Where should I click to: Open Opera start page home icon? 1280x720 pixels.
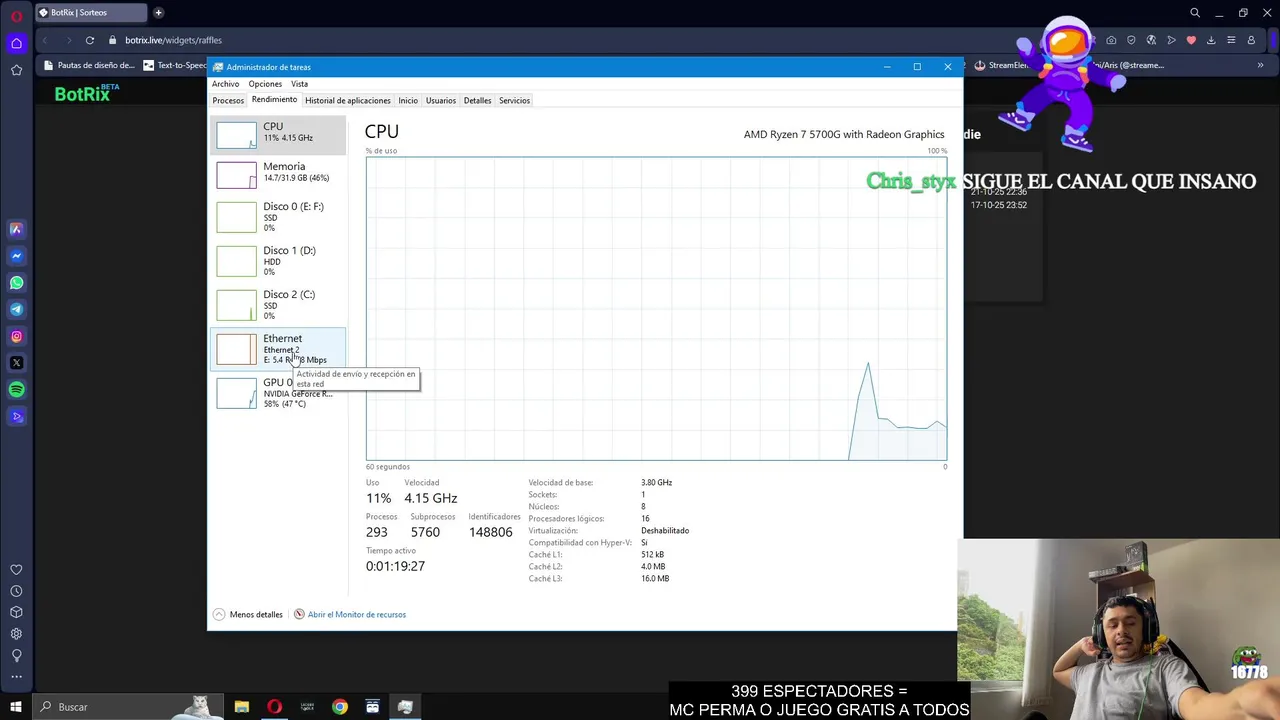click(16, 43)
